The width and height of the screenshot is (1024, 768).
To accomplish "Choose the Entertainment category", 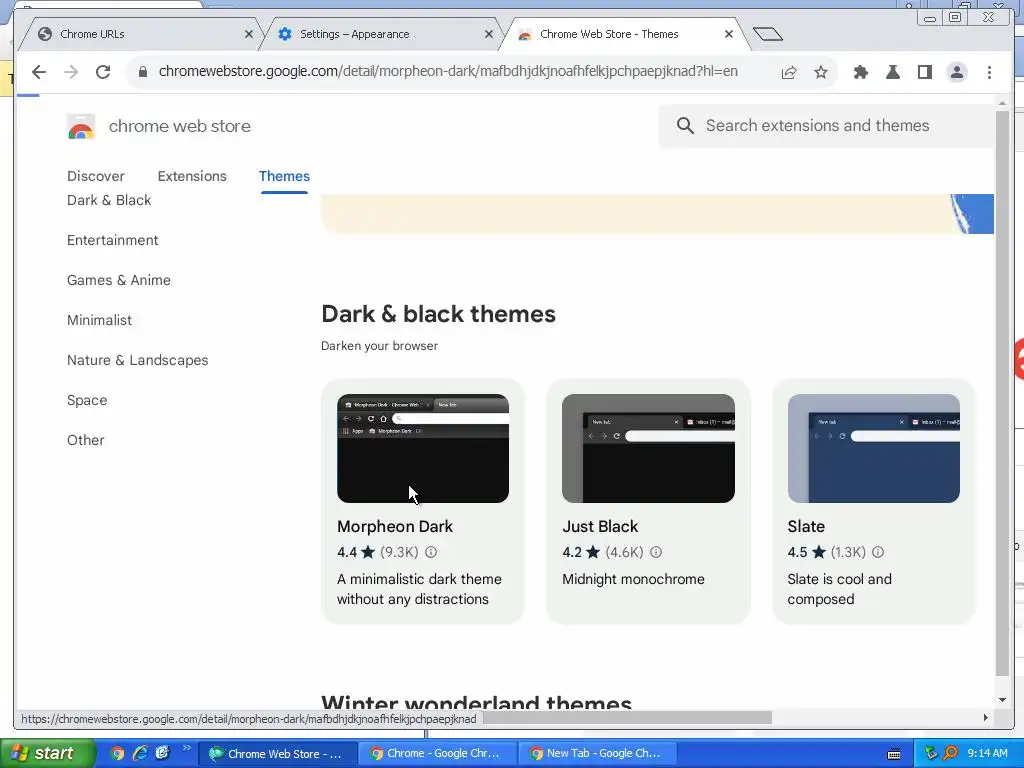I will click(x=112, y=240).
